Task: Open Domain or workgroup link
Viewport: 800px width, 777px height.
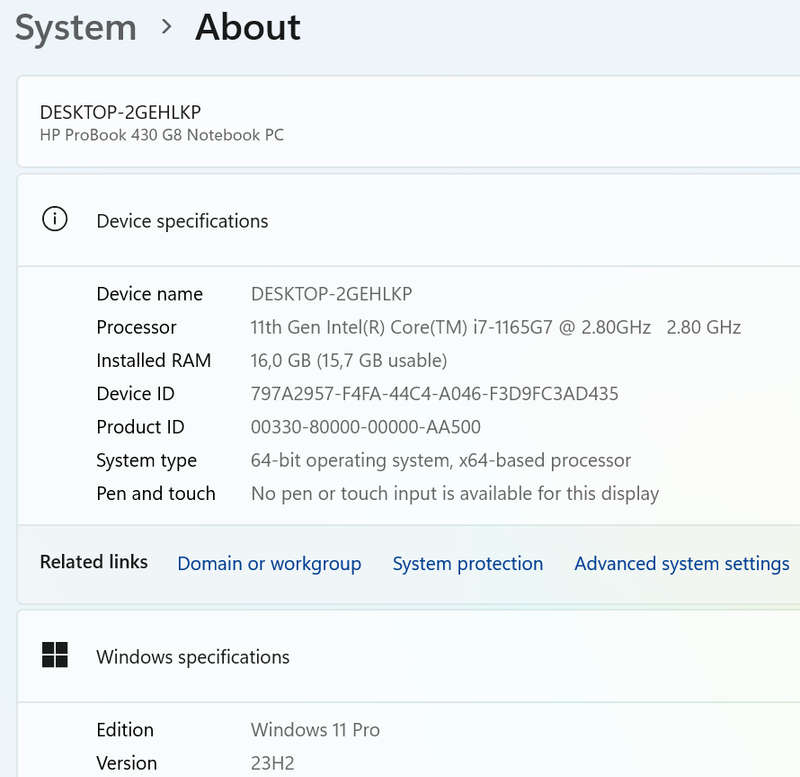Action: click(x=269, y=564)
